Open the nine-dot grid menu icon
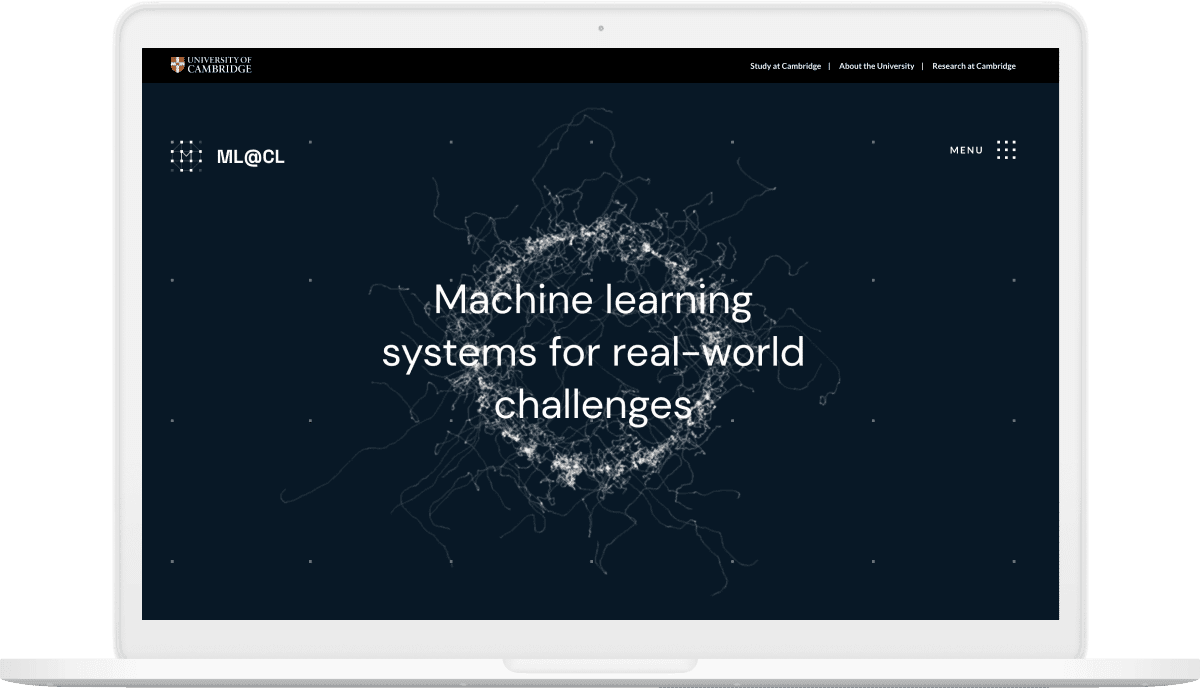 point(1006,150)
